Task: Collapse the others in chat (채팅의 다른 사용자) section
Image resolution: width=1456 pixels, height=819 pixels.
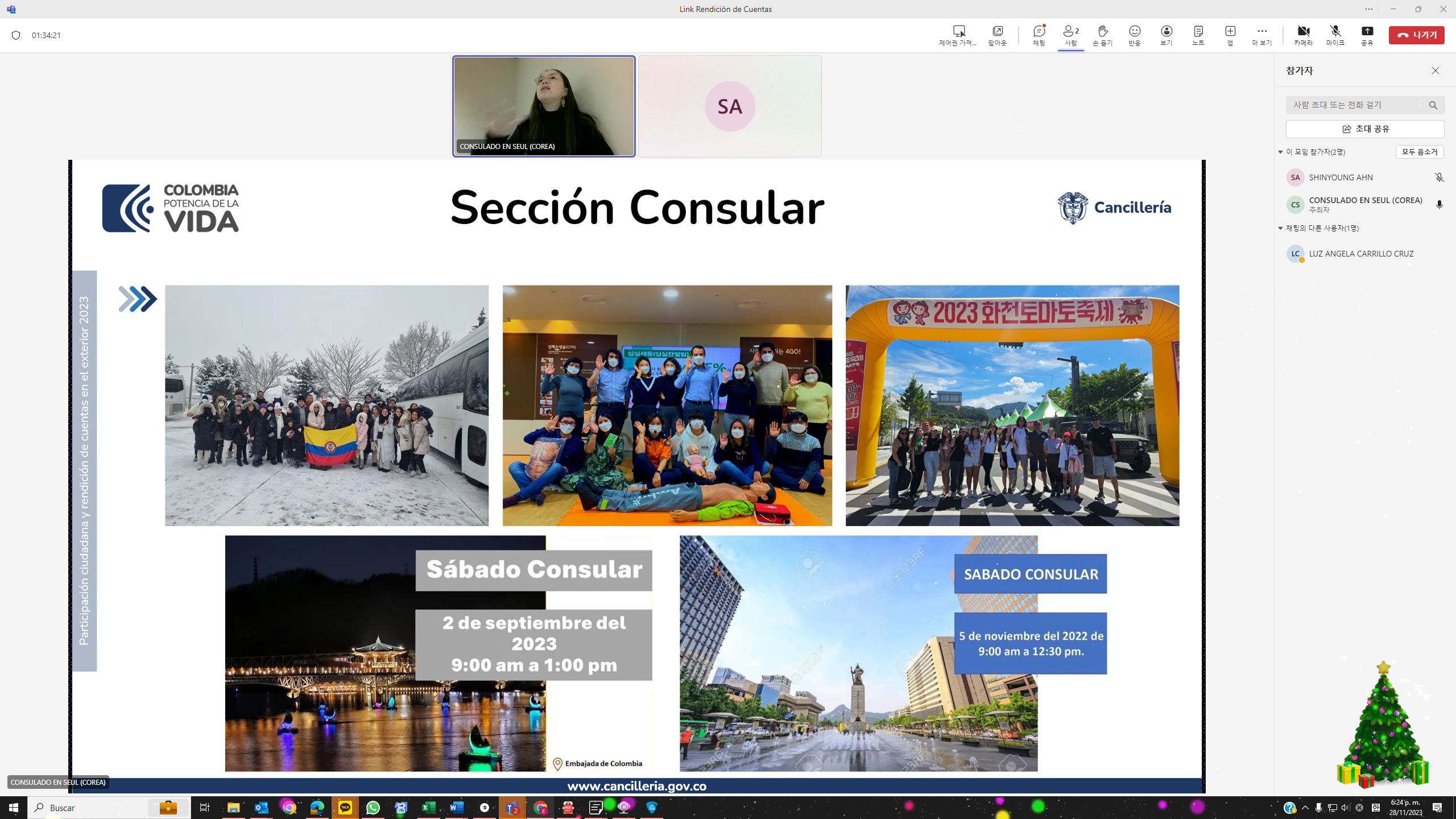Action: point(1281,228)
